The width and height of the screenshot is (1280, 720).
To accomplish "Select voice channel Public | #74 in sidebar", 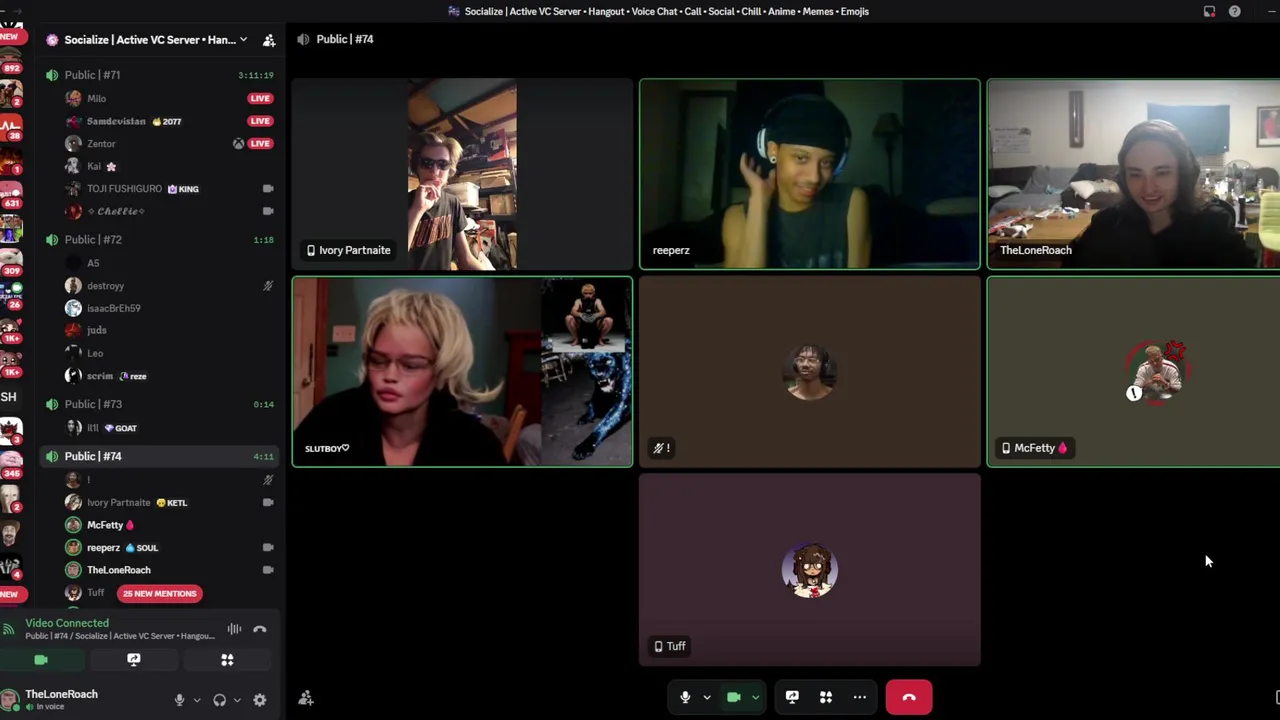I will 160,456.
